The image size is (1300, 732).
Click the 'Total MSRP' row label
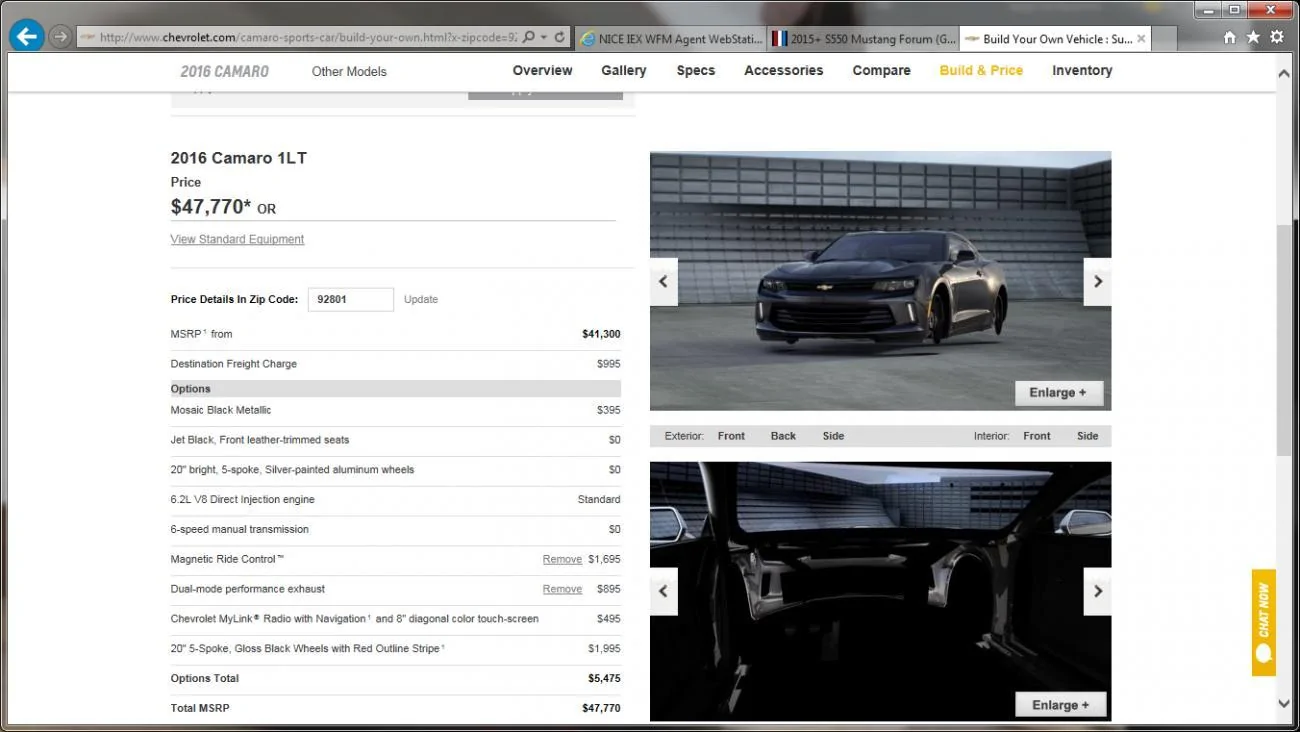pyautogui.click(x=200, y=708)
